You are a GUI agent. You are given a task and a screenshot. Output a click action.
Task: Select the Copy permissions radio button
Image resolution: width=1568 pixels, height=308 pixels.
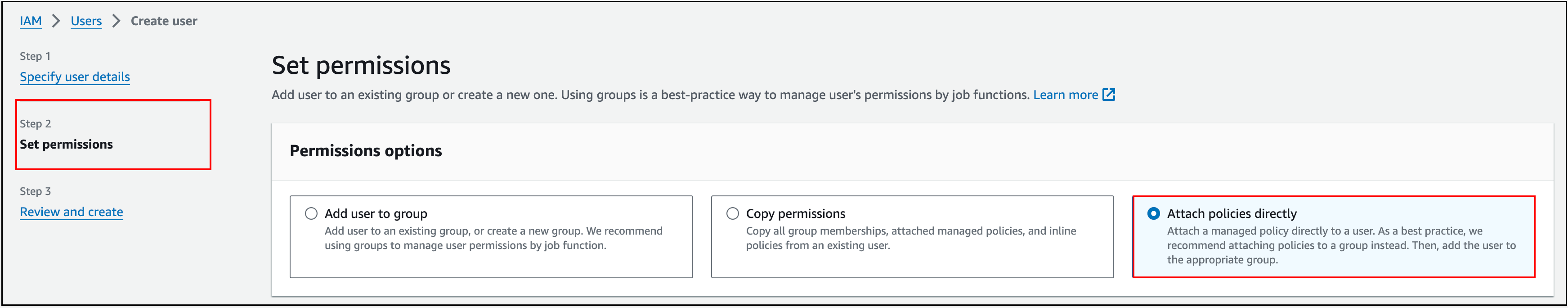point(732,213)
